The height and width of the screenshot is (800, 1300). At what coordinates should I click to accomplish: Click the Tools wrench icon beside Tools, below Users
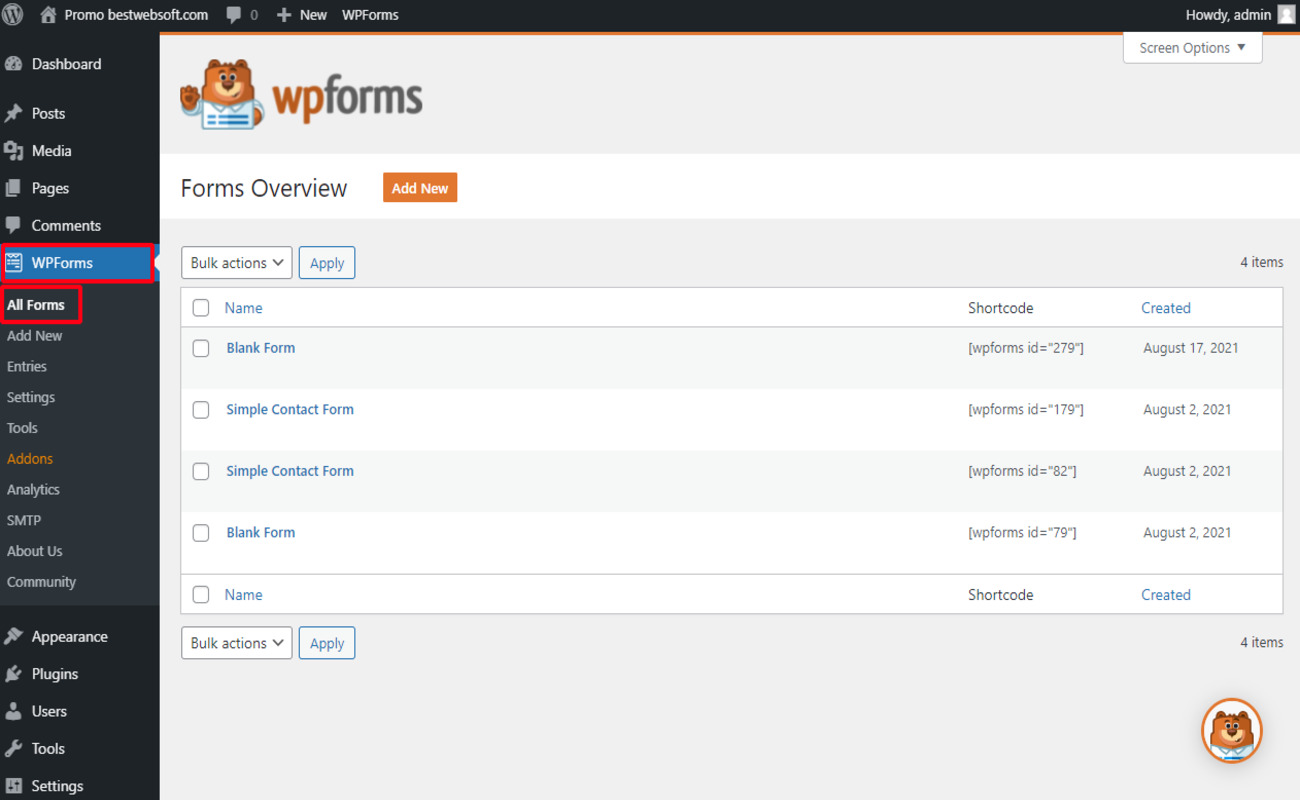14,748
